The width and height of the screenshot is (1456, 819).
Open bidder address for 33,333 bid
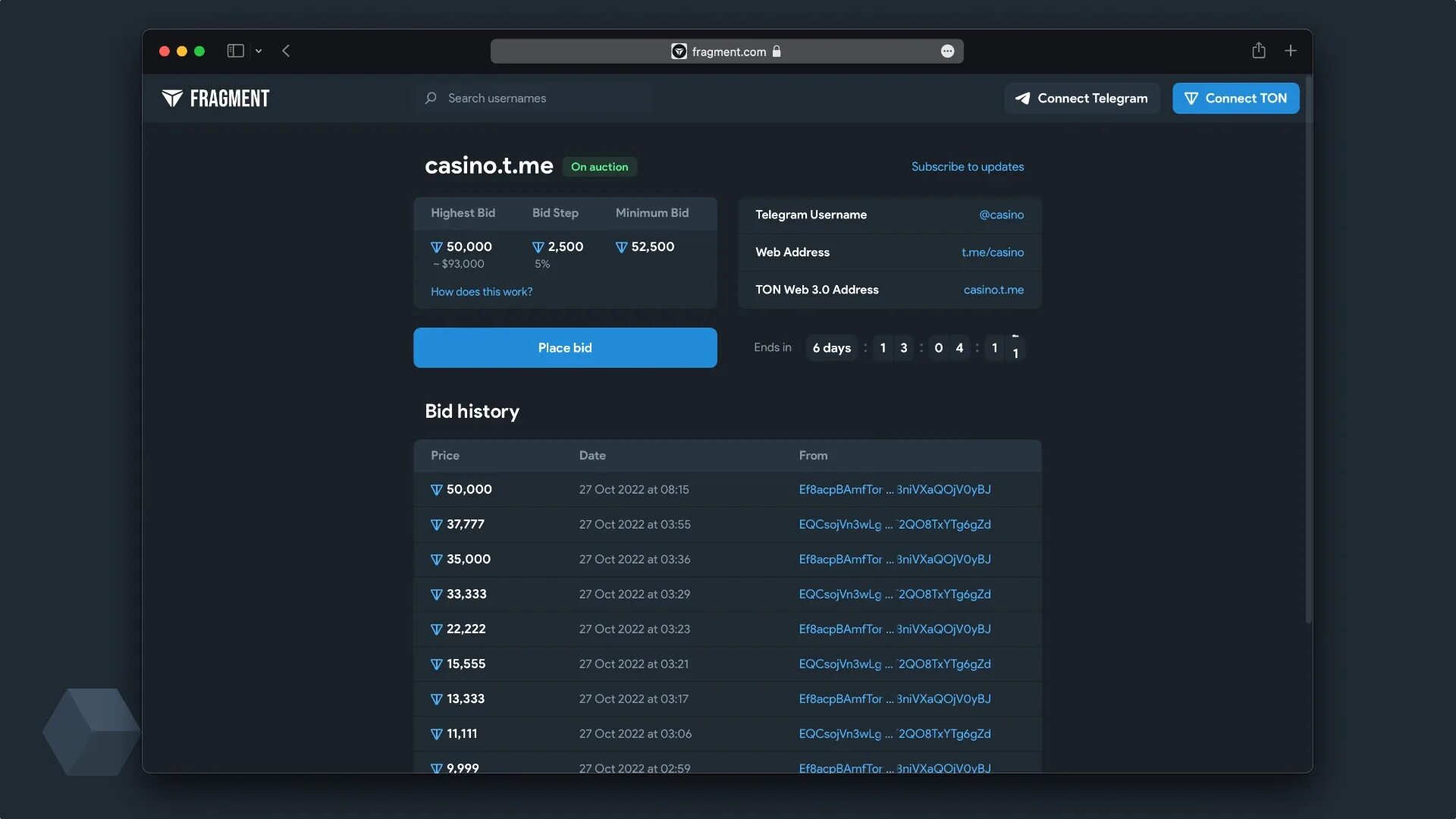click(895, 595)
